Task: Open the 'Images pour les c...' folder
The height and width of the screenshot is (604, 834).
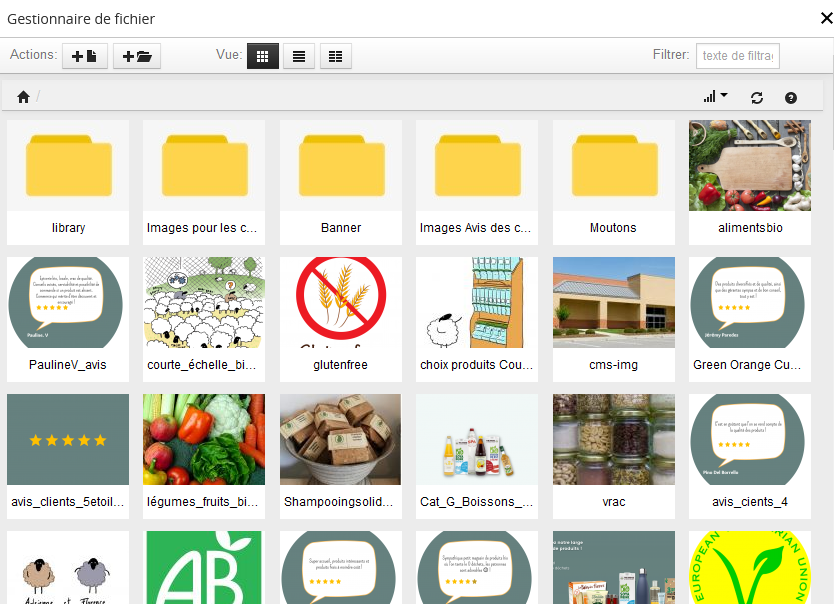Action: 204,165
